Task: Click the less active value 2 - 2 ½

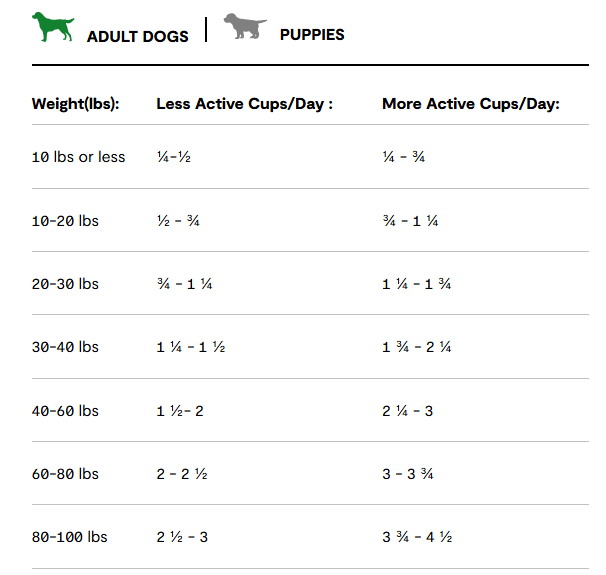Action: 182,474
